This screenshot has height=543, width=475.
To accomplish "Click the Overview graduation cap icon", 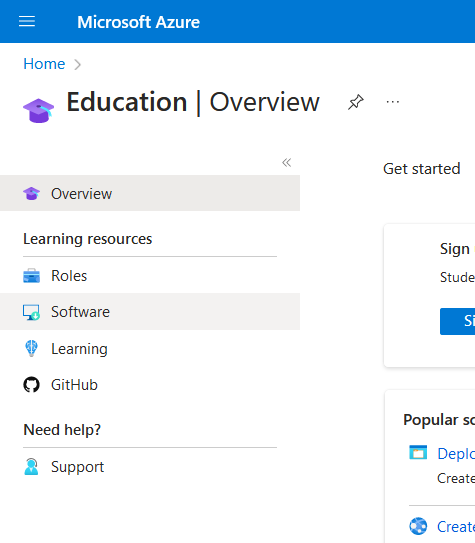I will pos(32,193).
